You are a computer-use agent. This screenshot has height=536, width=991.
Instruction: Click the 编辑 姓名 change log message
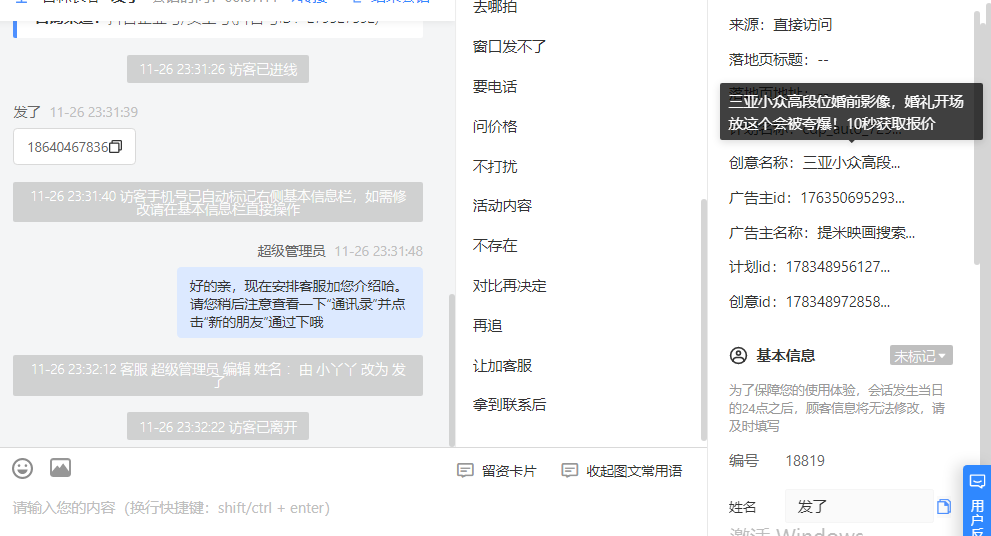point(218,375)
